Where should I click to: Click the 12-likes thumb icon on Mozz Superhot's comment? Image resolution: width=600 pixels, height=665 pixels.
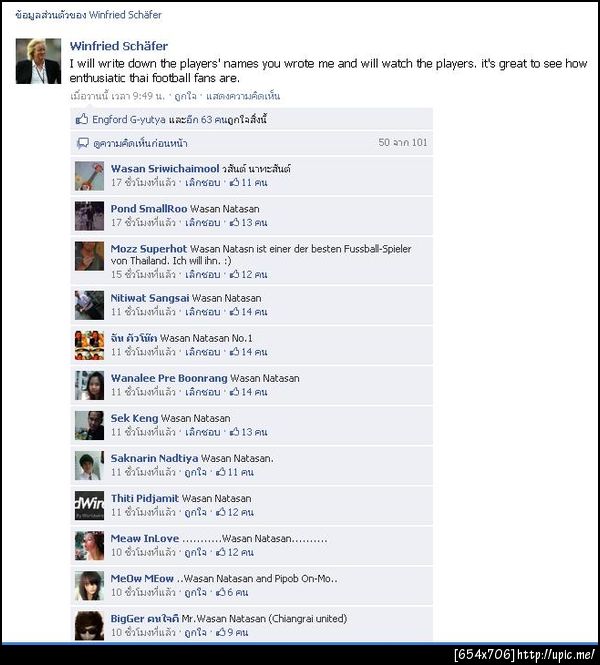(x=234, y=274)
